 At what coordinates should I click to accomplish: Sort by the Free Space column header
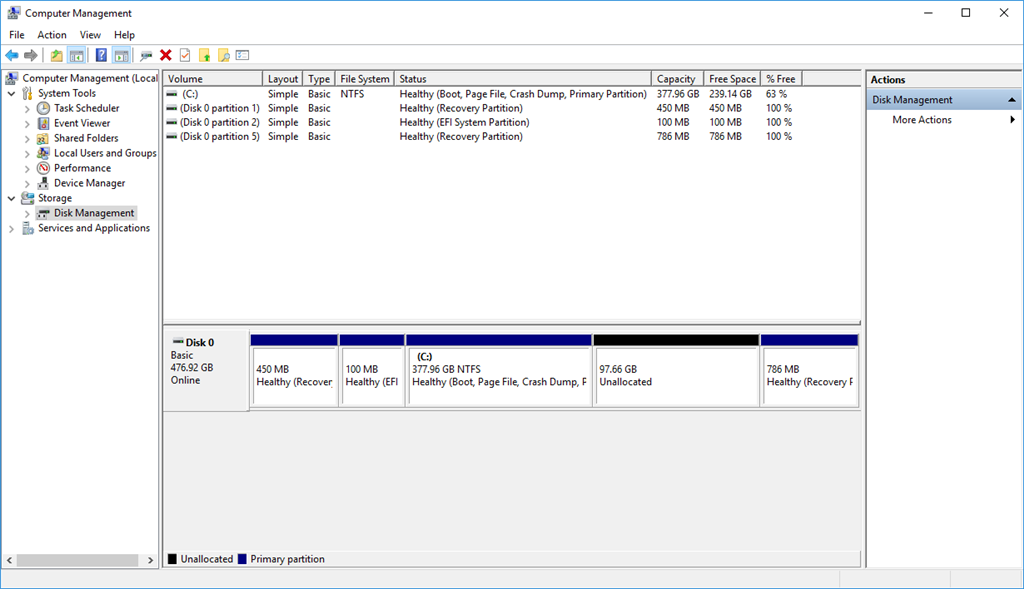point(732,78)
